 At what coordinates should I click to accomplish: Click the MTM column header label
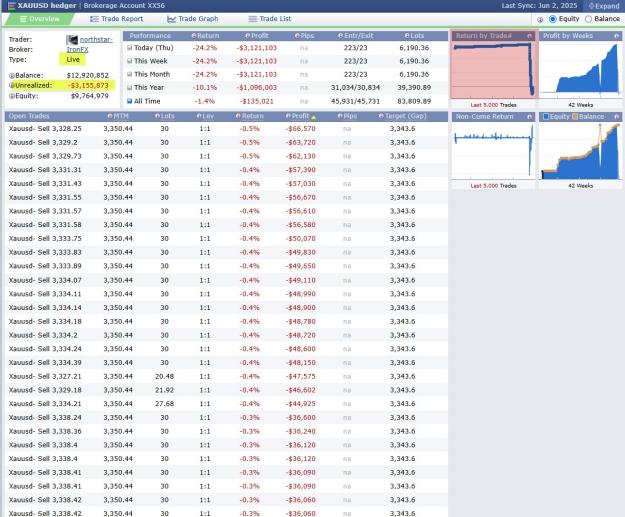(121, 116)
